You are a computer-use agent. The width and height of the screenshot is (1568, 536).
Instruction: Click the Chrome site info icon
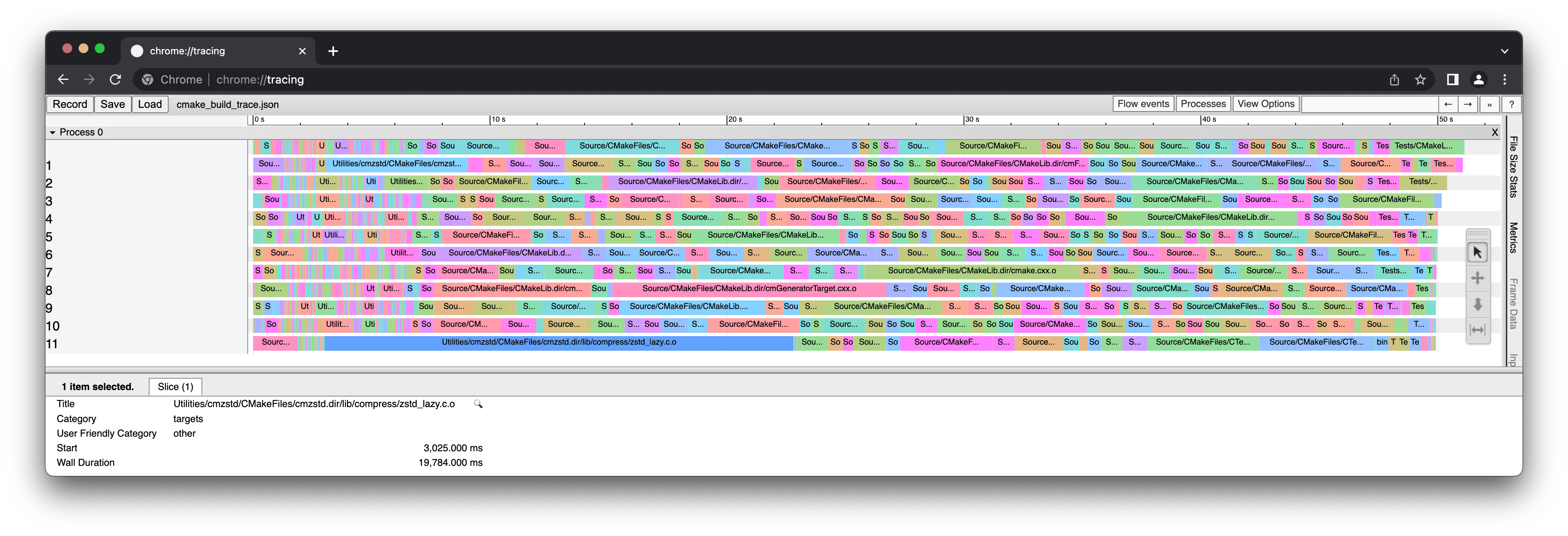pyautogui.click(x=147, y=79)
